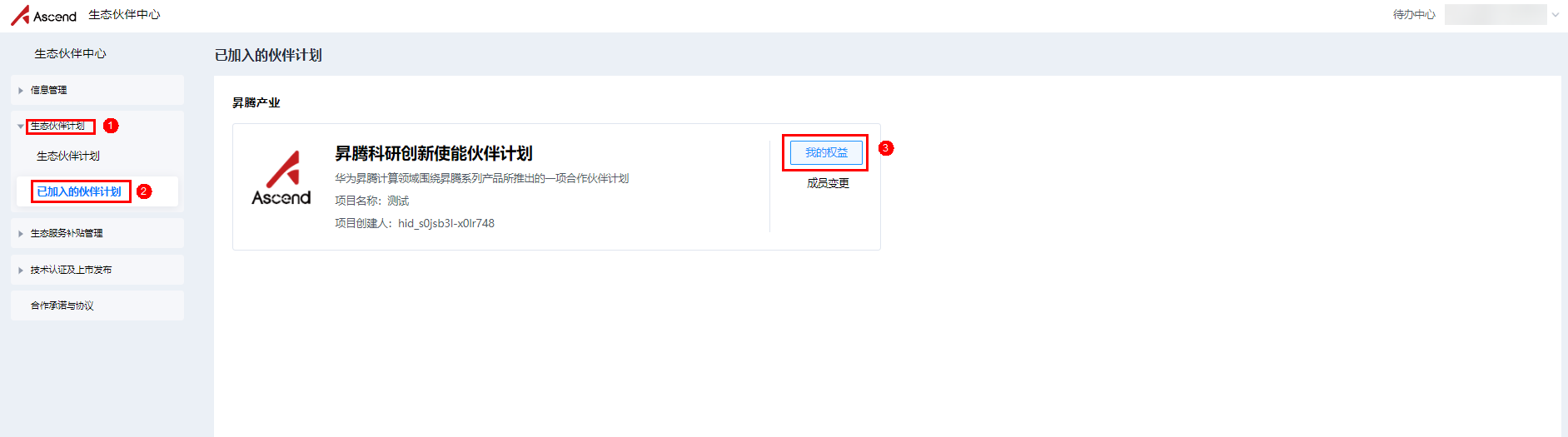Open 生态伙伴中心 header link
1568x437 pixels.
tap(124, 15)
